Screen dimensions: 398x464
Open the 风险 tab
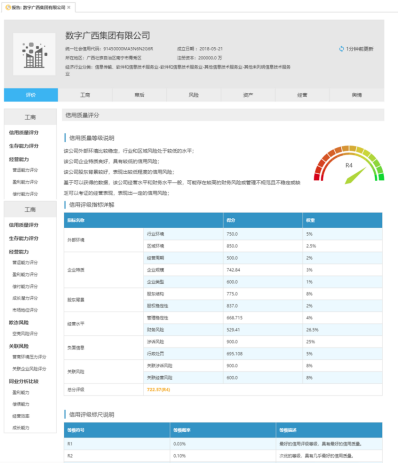click(x=194, y=95)
